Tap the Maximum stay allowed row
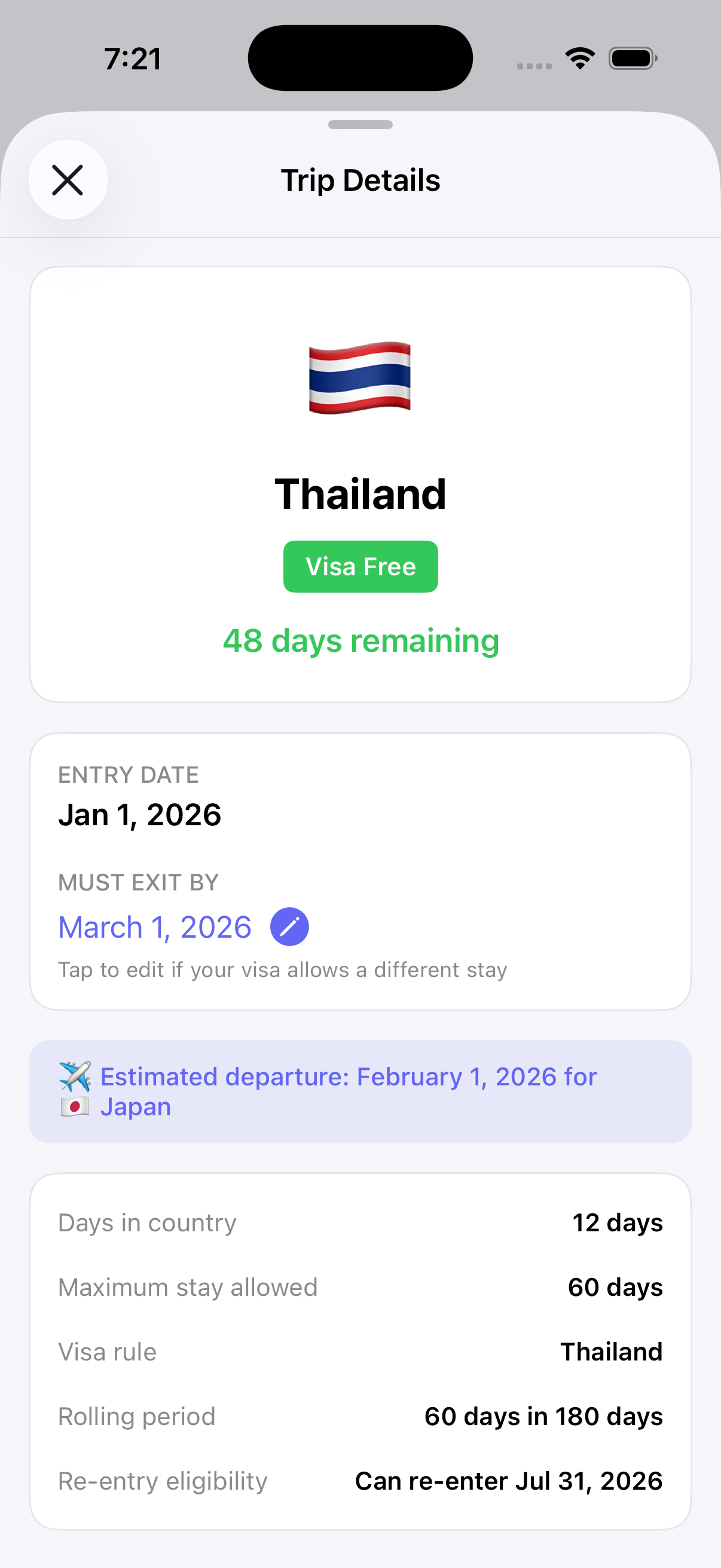Image resolution: width=721 pixels, height=1568 pixels. pos(360,1287)
